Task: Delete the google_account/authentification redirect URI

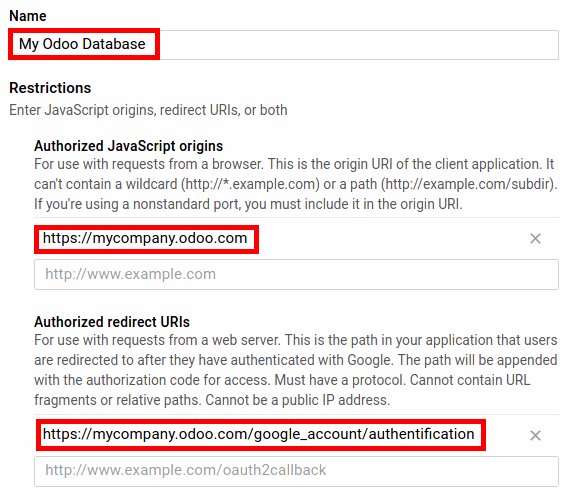Action: [535, 435]
